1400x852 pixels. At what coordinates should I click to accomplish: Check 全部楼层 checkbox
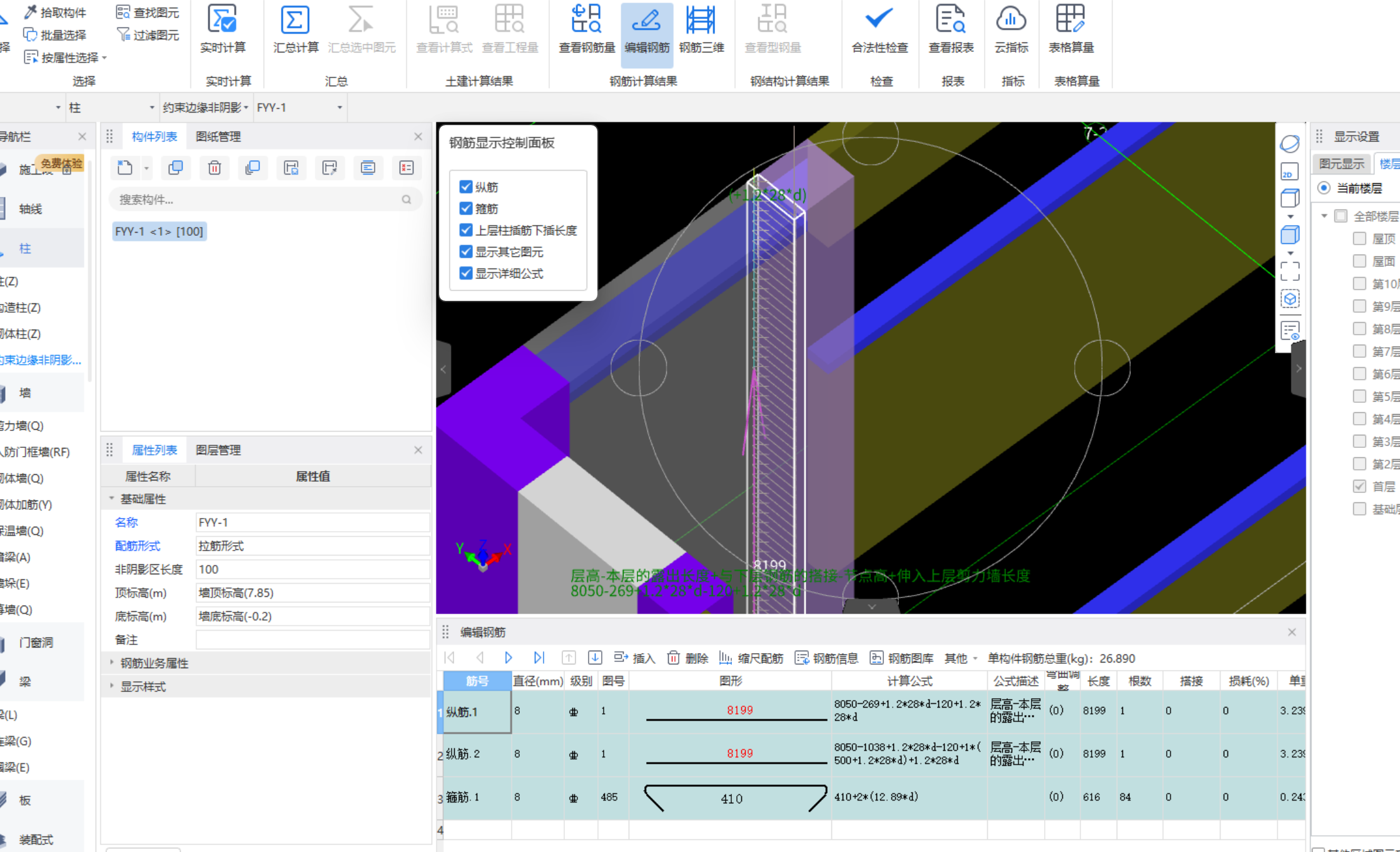click(1341, 216)
